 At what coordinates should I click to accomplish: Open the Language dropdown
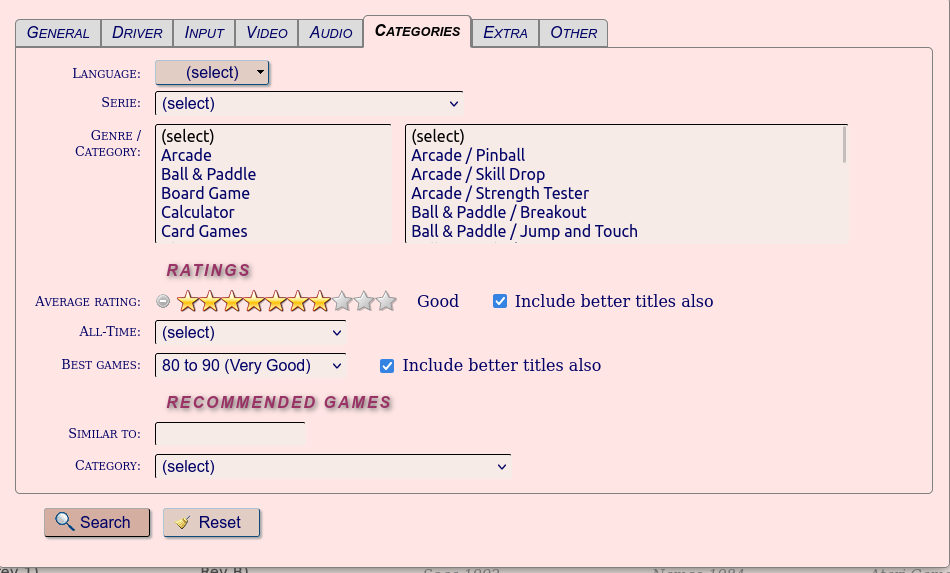click(212, 73)
